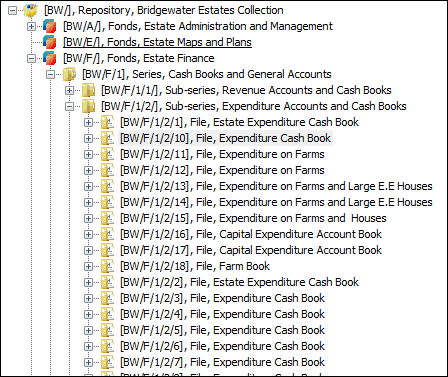Collapse the Bridgewater Estates Collection repository node

point(12,11)
